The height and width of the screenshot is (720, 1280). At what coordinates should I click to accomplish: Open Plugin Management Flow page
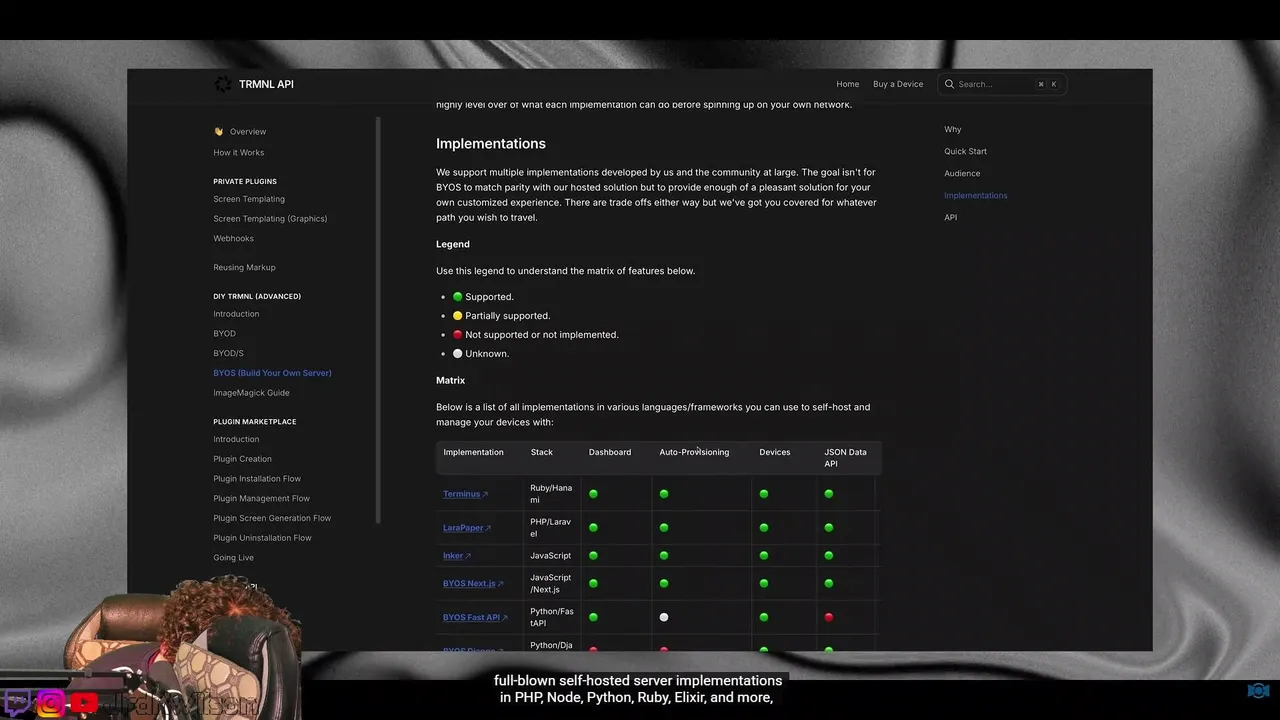coord(261,498)
